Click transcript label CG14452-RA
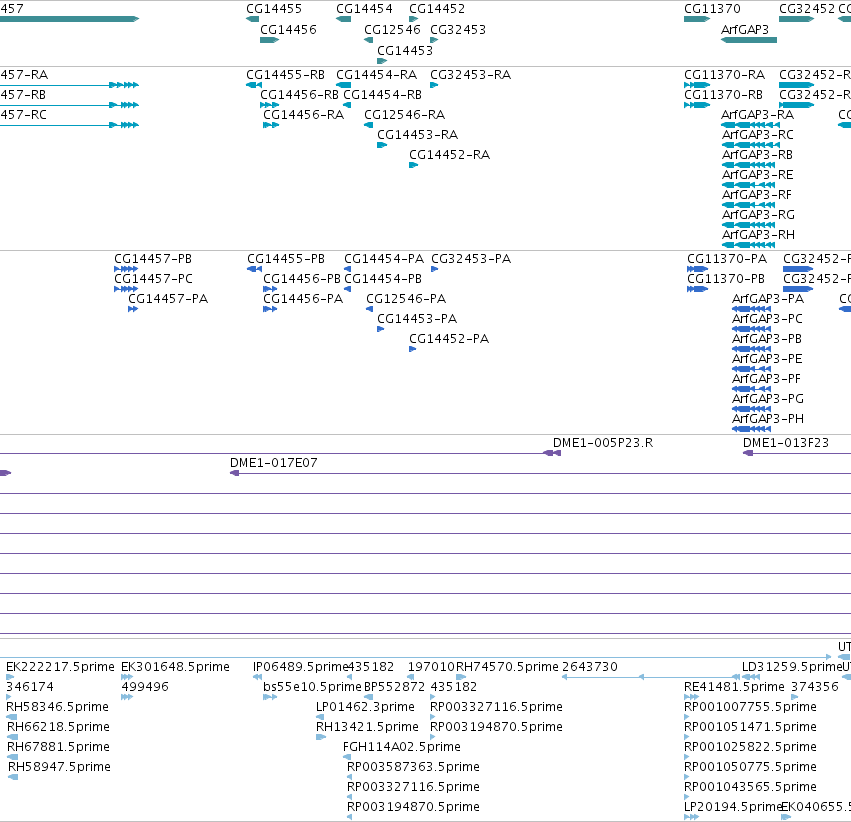Viewport: 851px width, 822px height. tap(449, 155)
